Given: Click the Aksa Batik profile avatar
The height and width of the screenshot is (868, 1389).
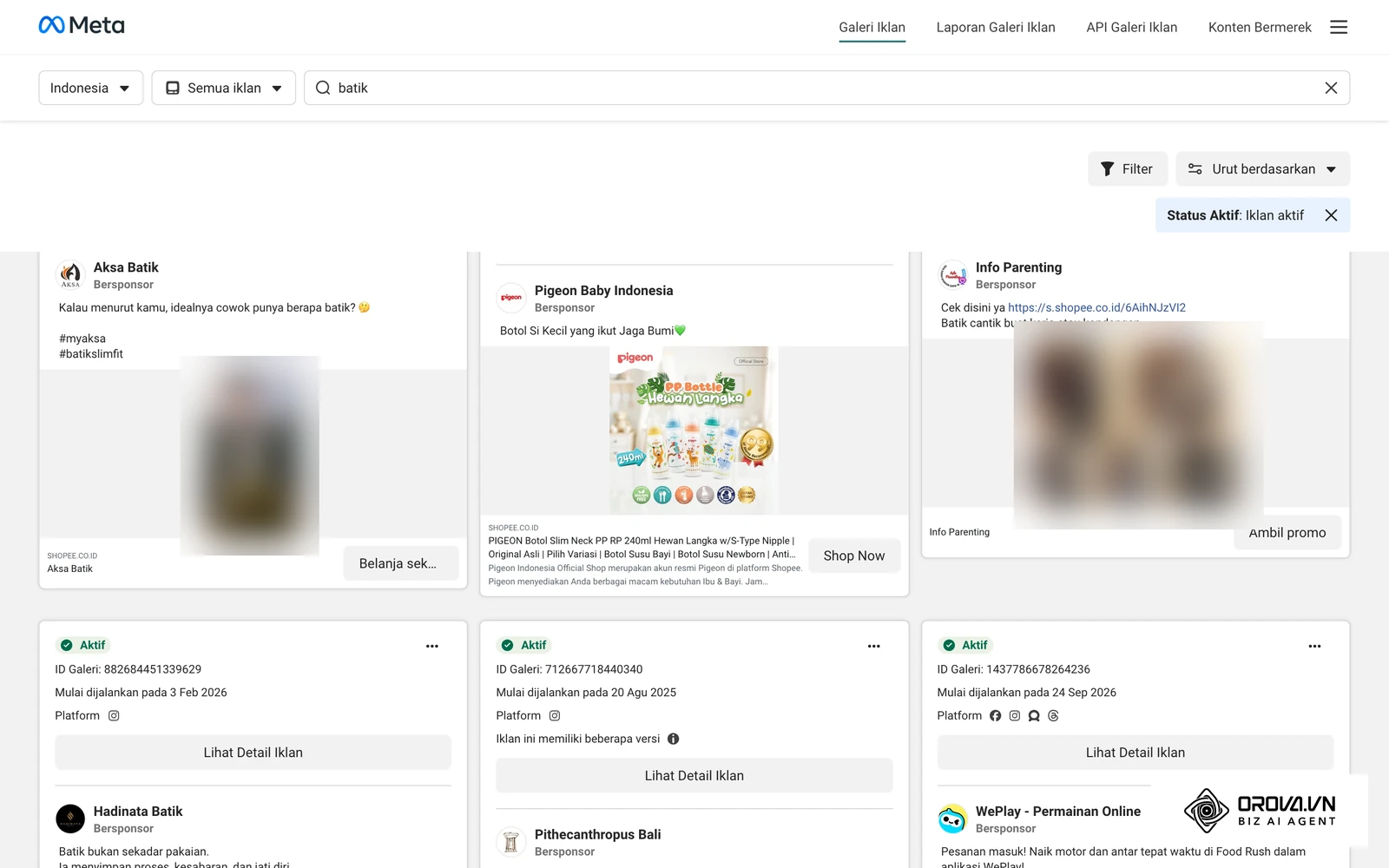Looking at the screenshot, I should click(70, 274).
